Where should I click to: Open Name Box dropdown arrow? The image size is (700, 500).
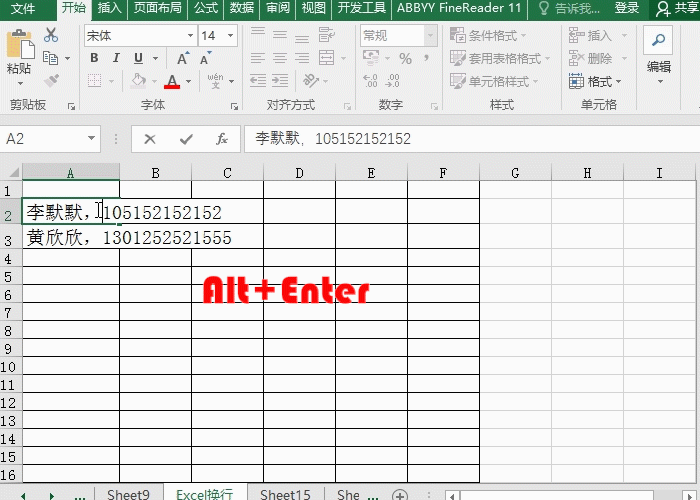(92, 138)
